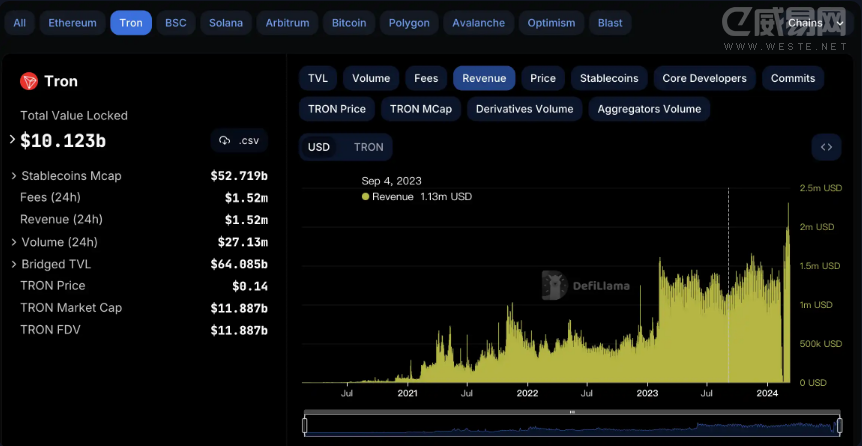Open the Chains dropdown
Viewport: 862px width, 446px height.
[815, 23]
